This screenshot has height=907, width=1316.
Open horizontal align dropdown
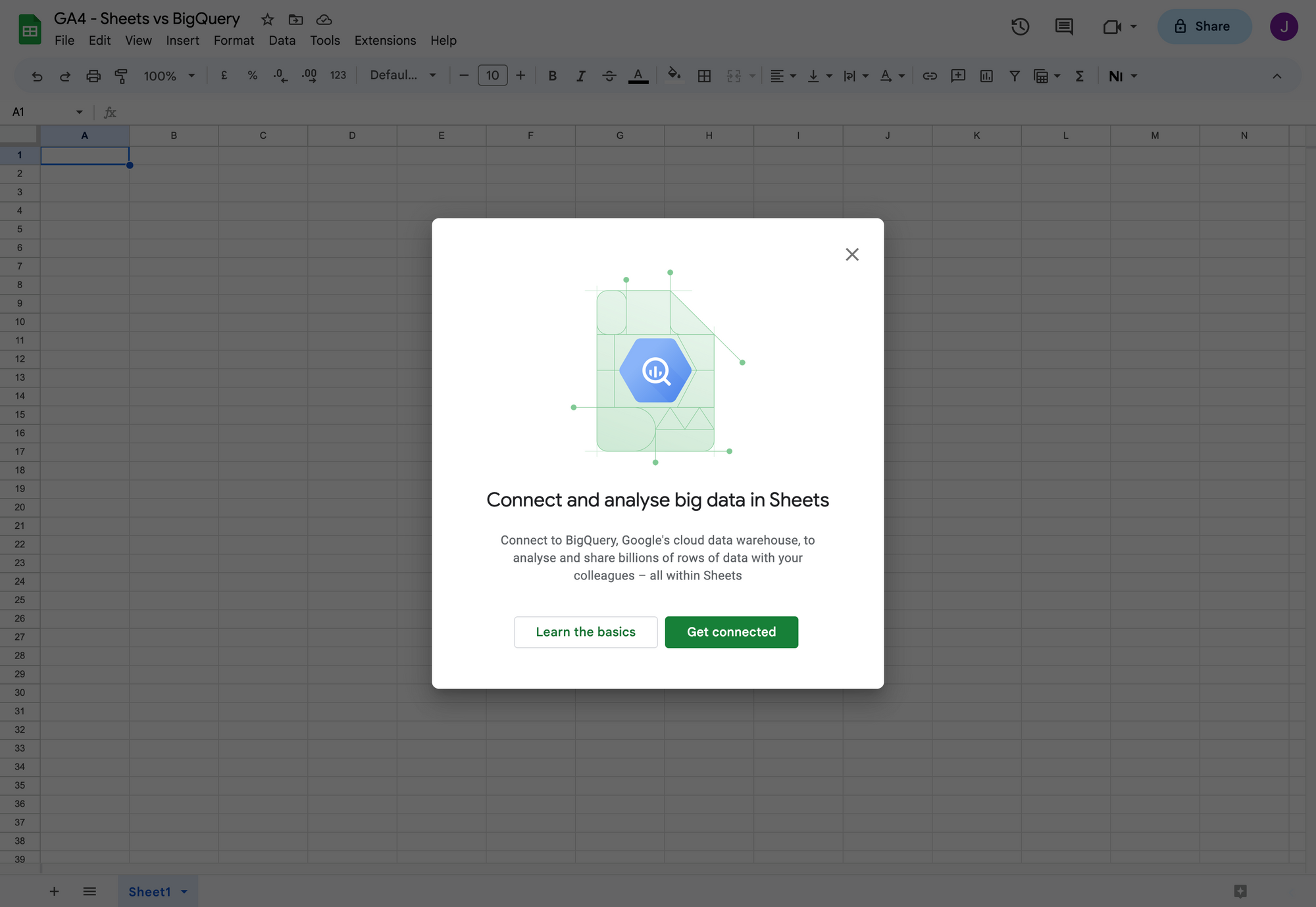(783, 76)
